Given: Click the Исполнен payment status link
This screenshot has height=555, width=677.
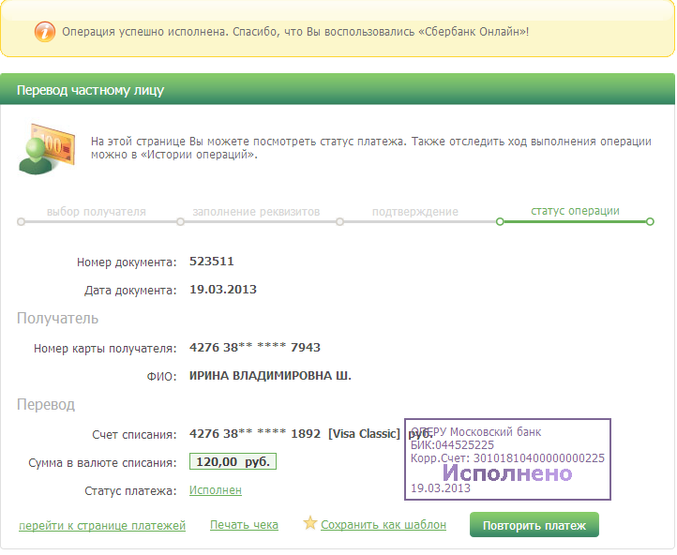Looking at the screenshot, I should click(x=215, y=490).
